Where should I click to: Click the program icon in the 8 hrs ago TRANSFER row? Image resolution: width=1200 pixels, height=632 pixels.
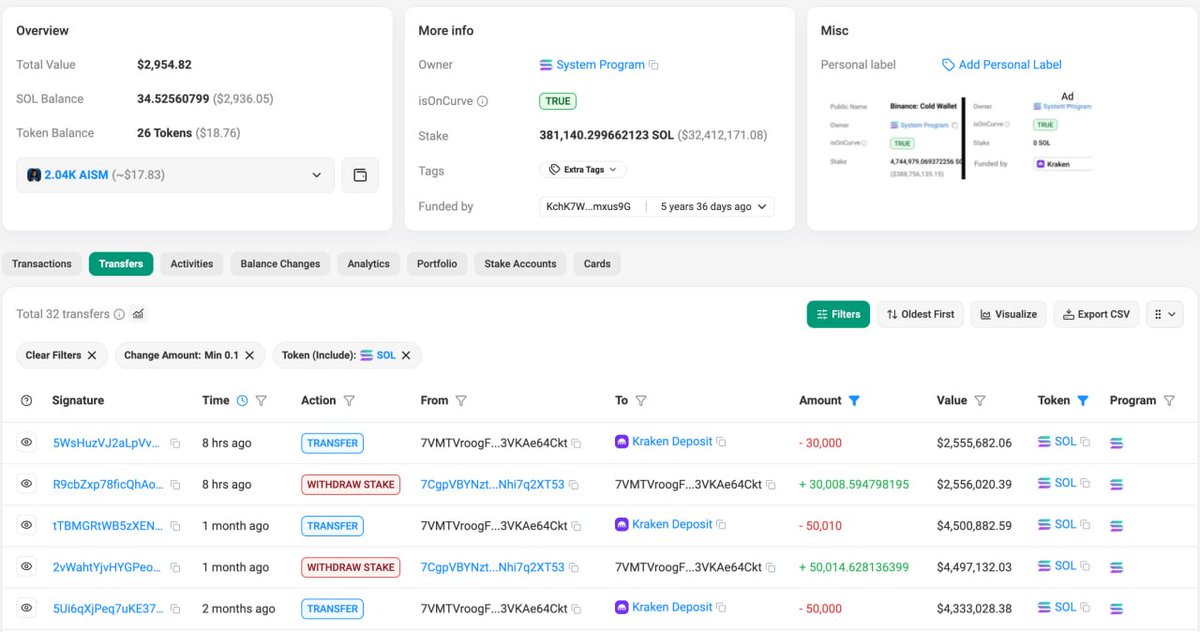tap(1117, 442)
